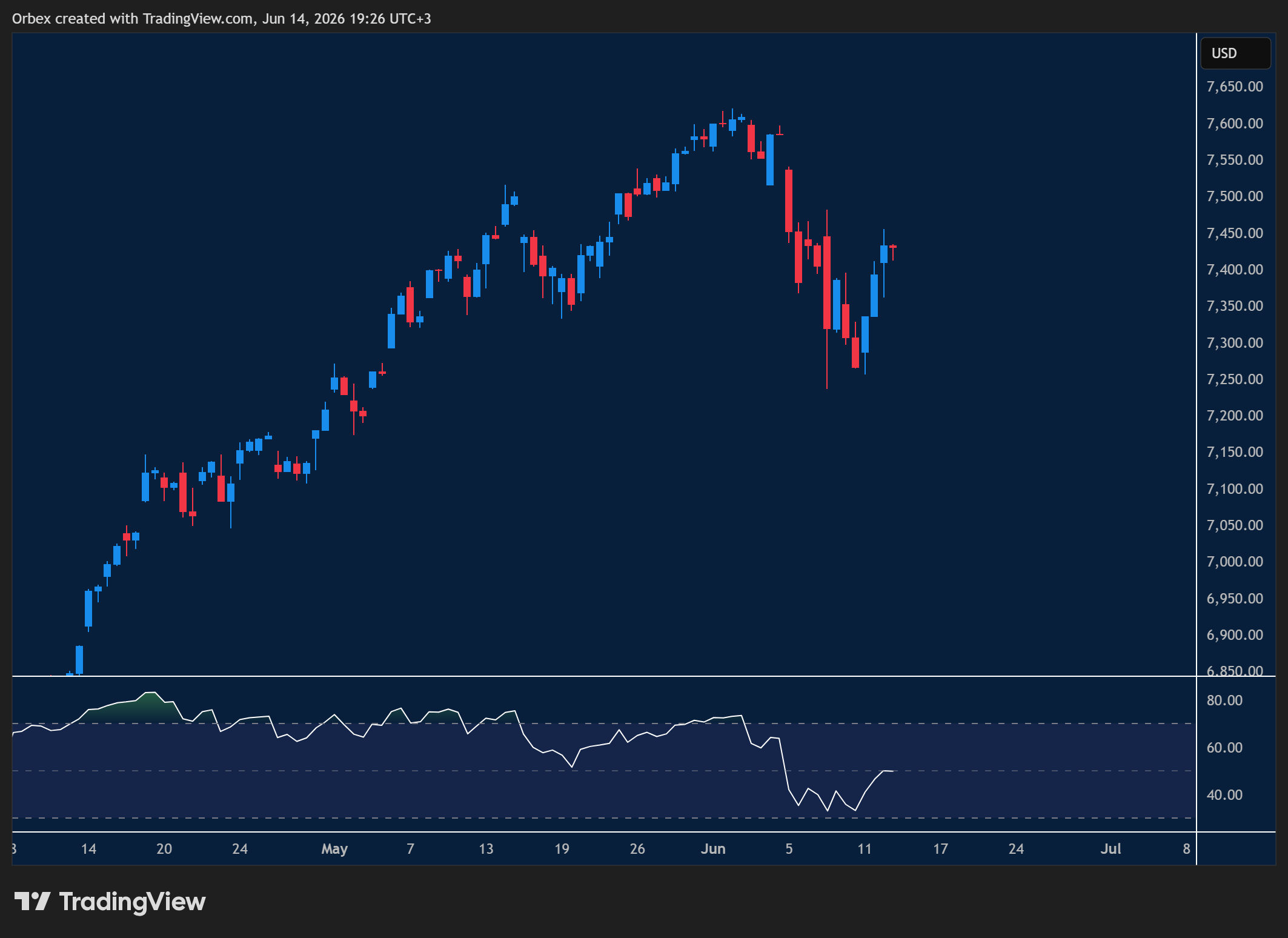The image size is (1288, 938).
Task: Click the 7,450.00 price axis label
Action: coord(1235,233)
